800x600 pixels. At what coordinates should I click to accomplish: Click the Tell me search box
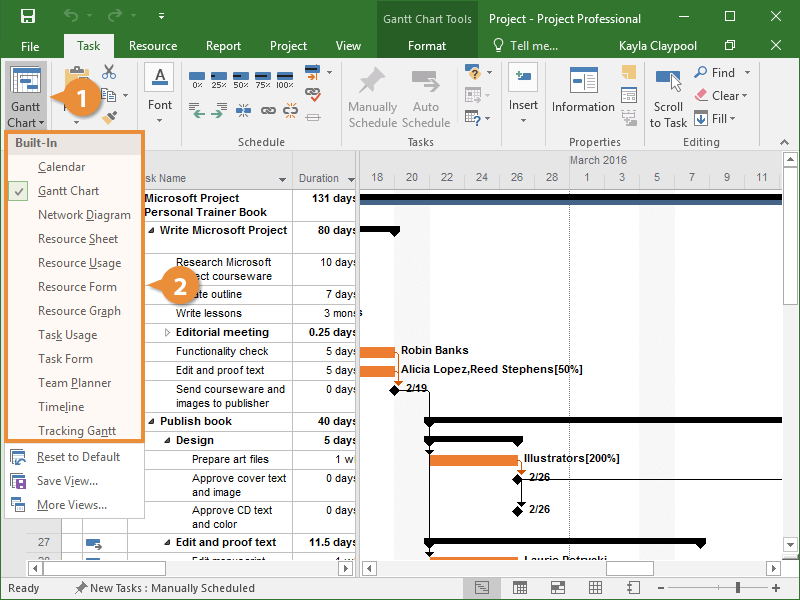534,46
